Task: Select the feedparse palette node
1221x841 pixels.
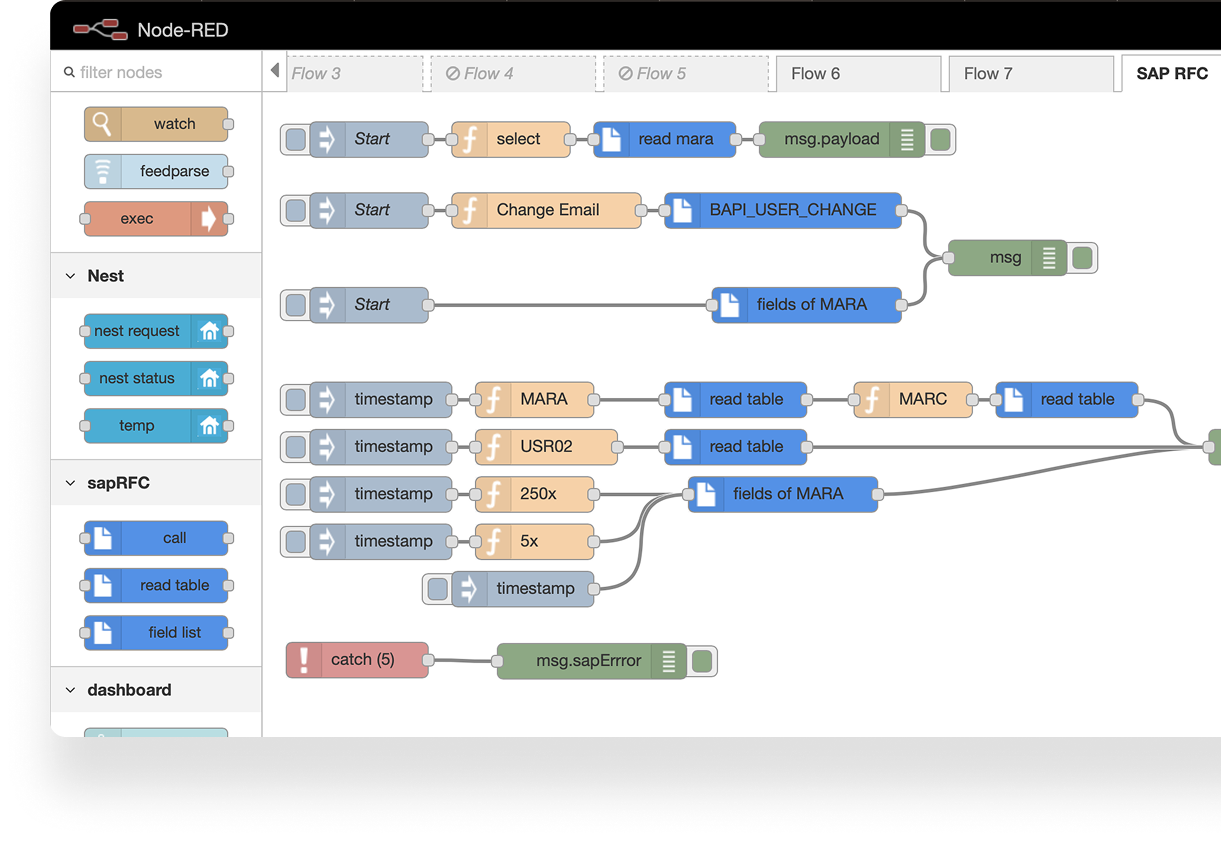Action: coord(156,171)
